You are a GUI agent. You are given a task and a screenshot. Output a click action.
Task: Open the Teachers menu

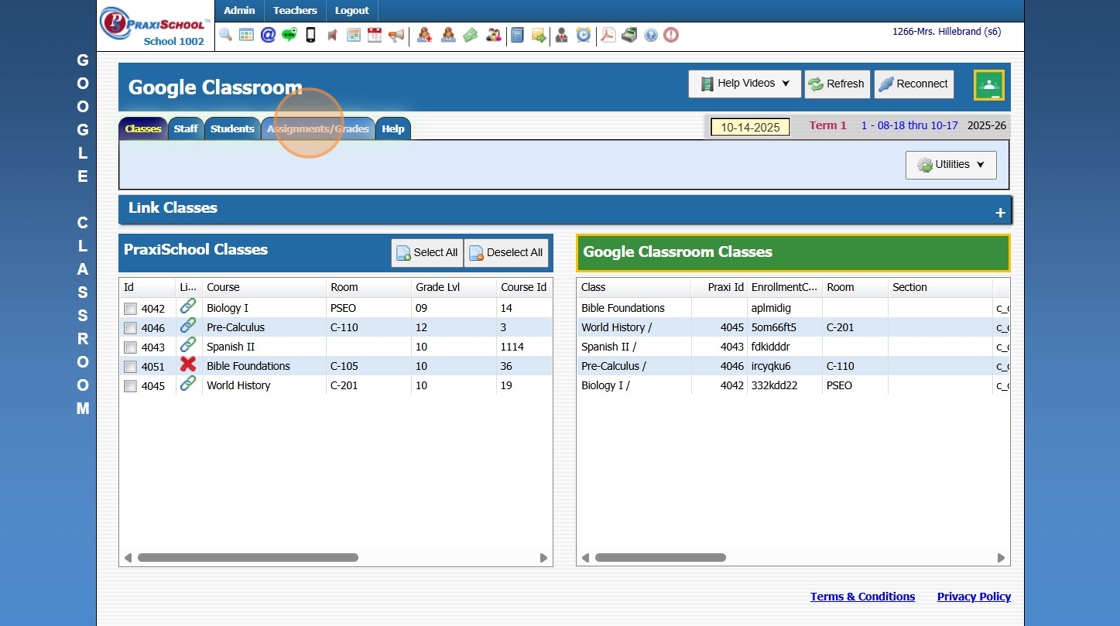[x=295, y=10]
